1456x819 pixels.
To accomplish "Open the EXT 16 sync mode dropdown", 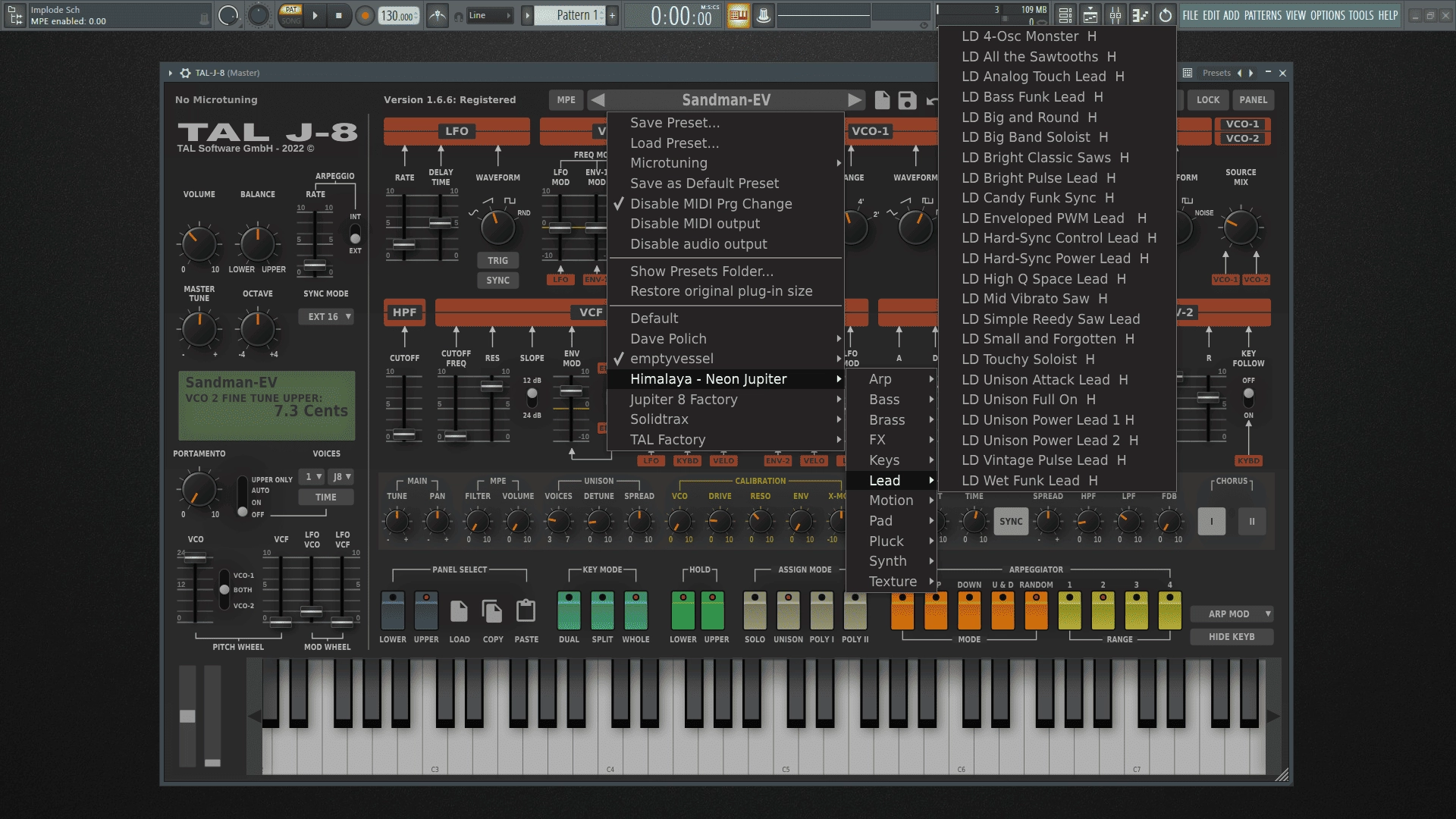I will tap(328, 317).
